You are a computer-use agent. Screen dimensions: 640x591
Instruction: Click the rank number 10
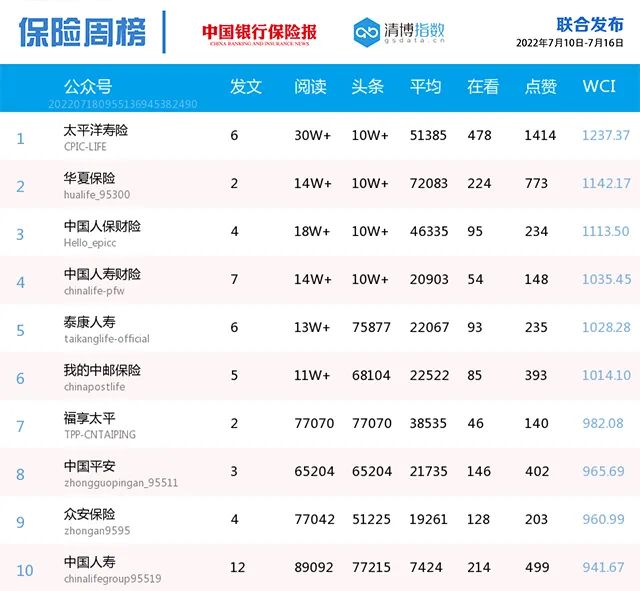point(24,570)
